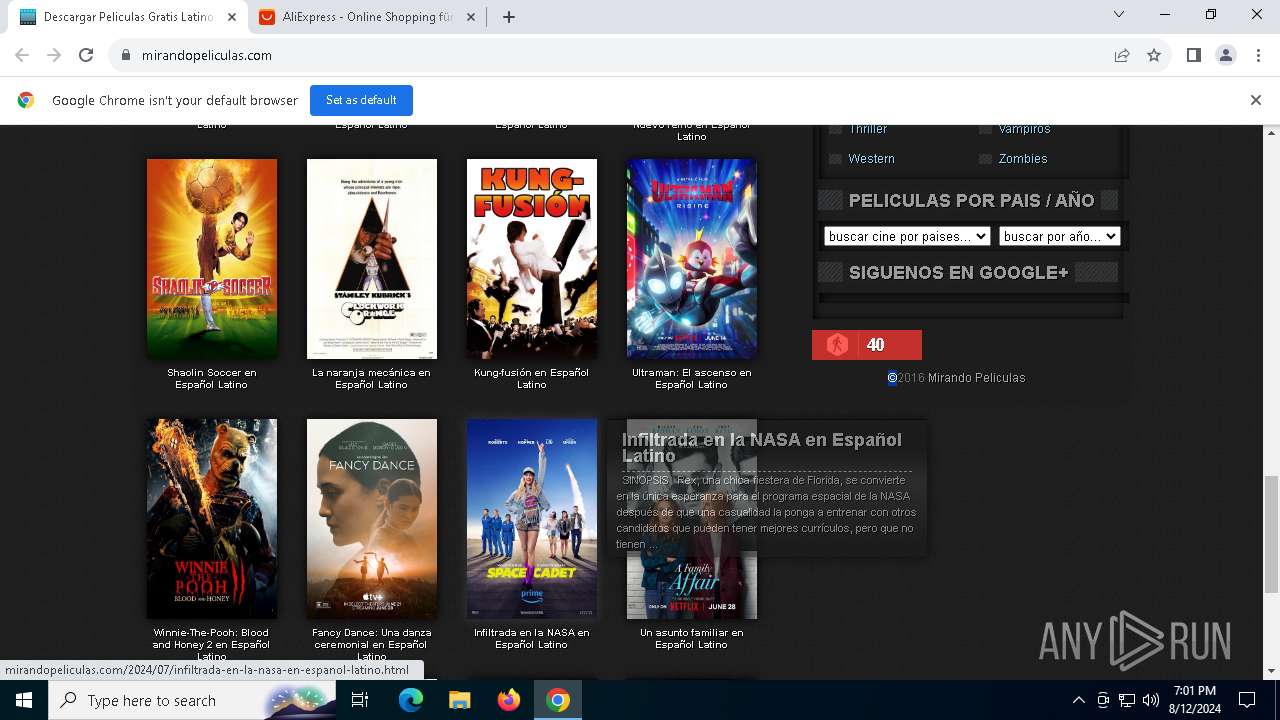Screen dimensions: 1280x720
Task: Open the network status tray icon
Action: 1127,700
